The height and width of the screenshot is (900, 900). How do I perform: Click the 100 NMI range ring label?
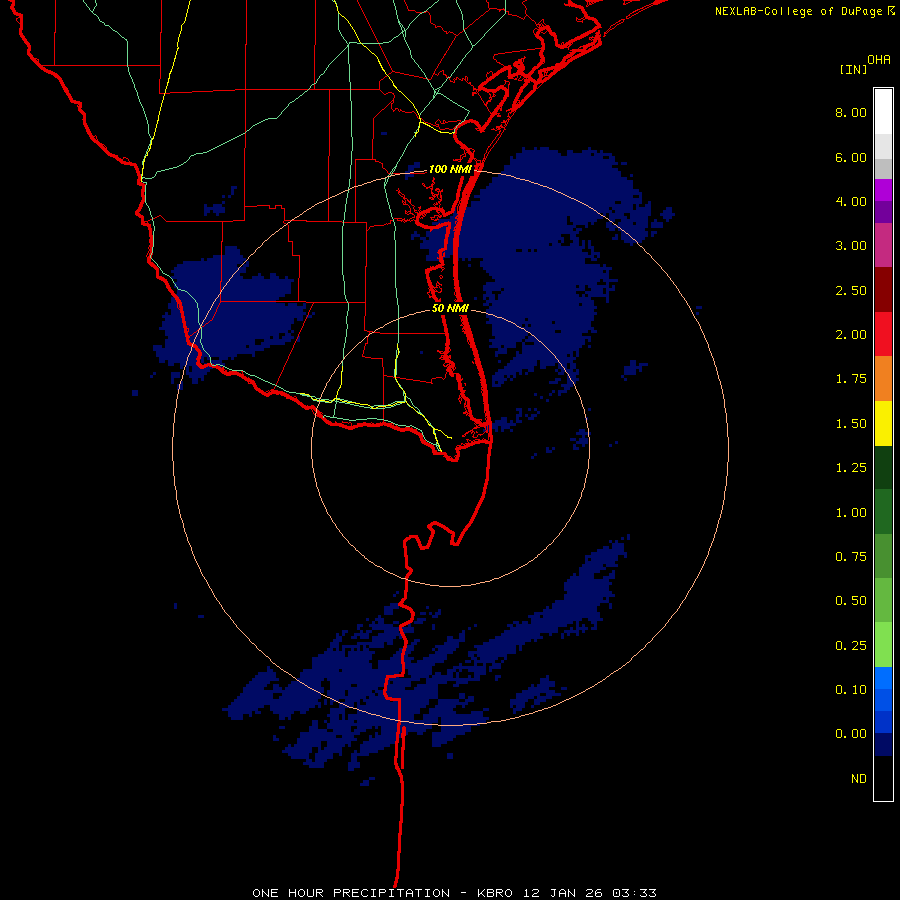[x=450, y=169]
